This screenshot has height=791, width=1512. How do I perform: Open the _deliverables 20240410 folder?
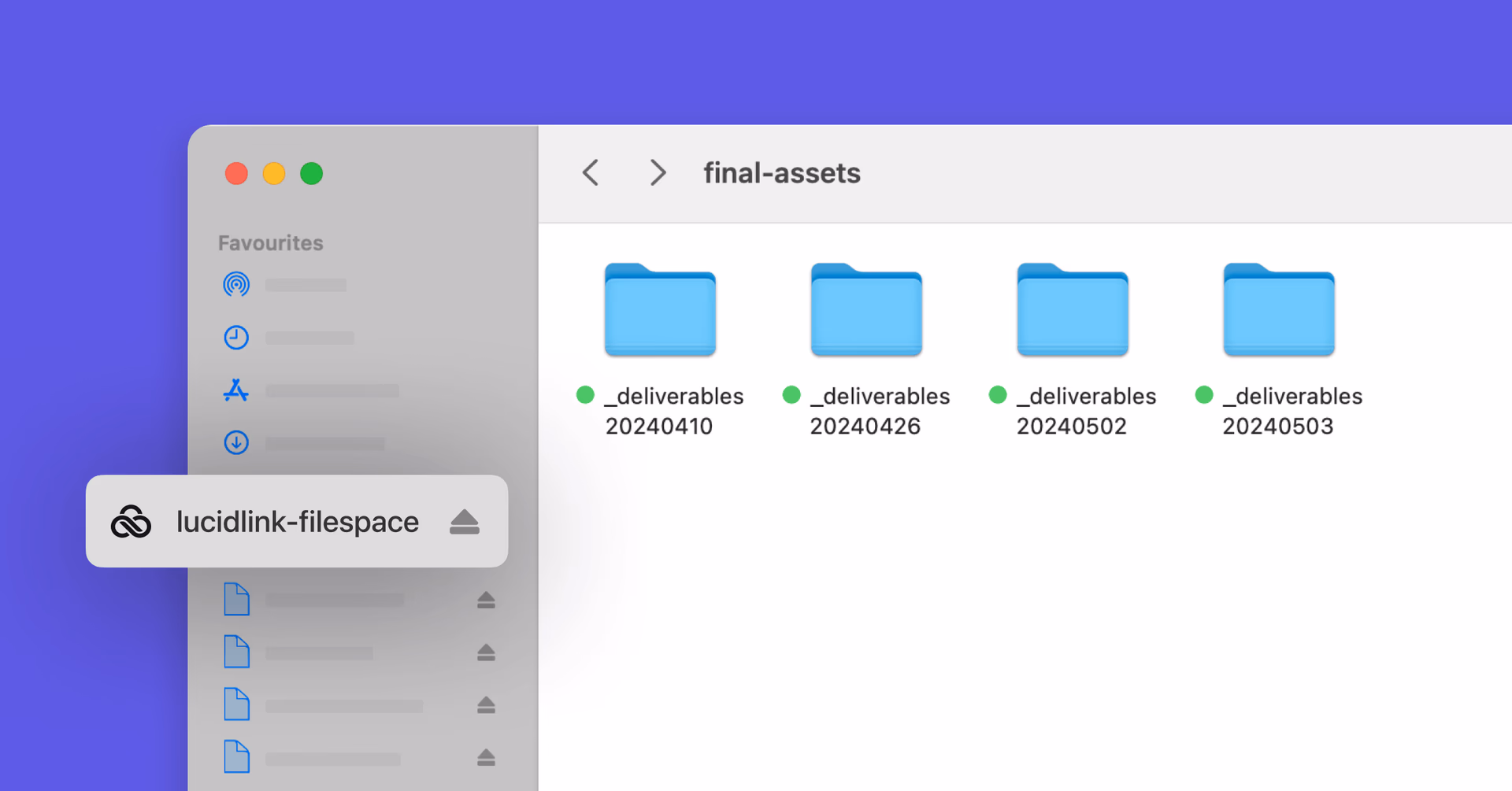coord(660,309)
